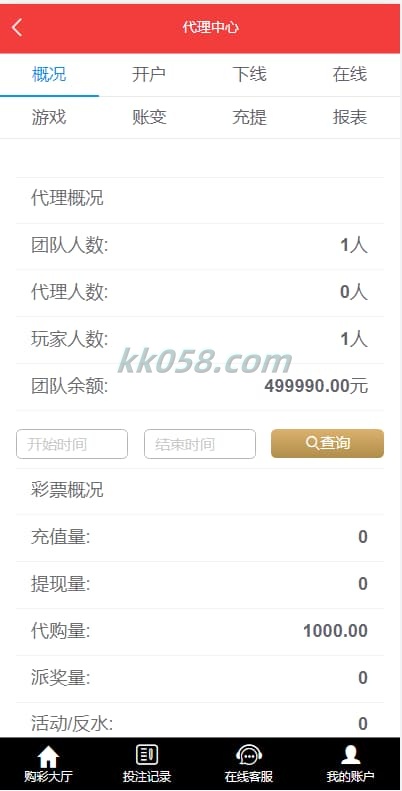
Task: Click the magnifier icon in 查询 button
Action: [312, 443]
